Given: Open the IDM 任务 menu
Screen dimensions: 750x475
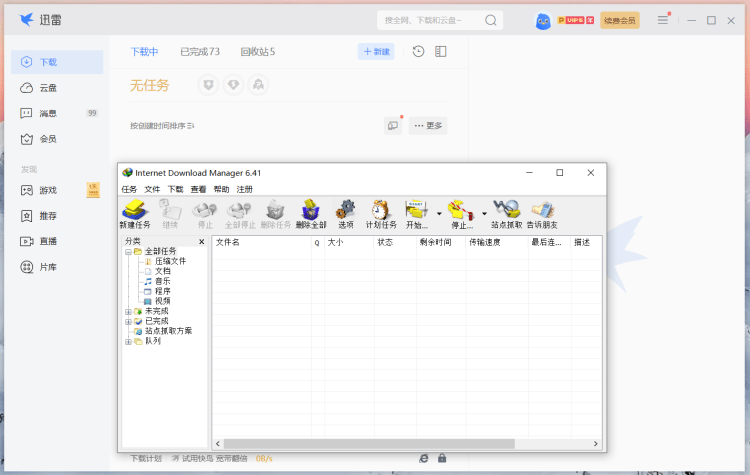Looking at the screenshot, I should coord(129,189).
